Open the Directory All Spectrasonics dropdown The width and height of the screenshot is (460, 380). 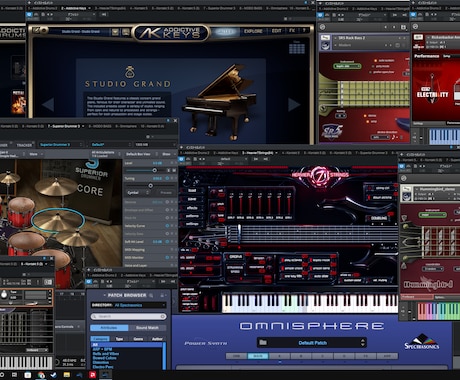tap(129, 305)
